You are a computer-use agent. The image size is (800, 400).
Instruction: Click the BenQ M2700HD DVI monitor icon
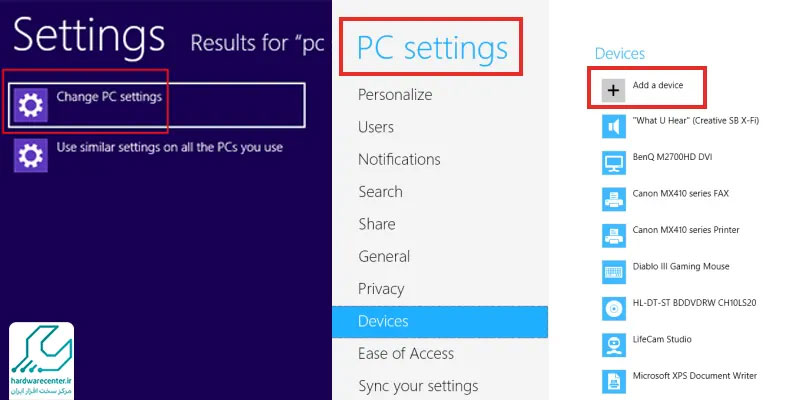pyautogui.click(x=613, y=163)
